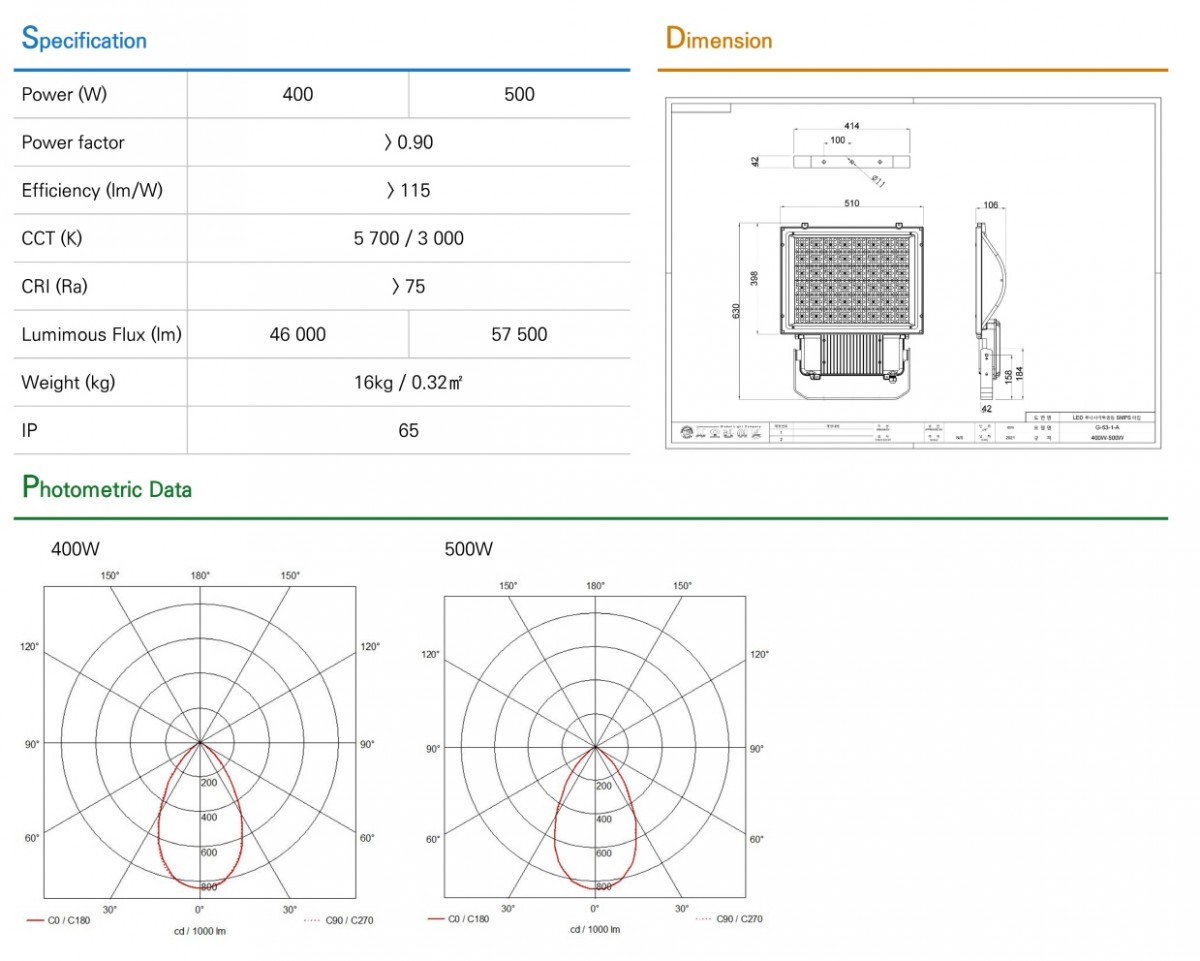
Task: Click the 100 hole spacing dimension
Action: point(838,140)
